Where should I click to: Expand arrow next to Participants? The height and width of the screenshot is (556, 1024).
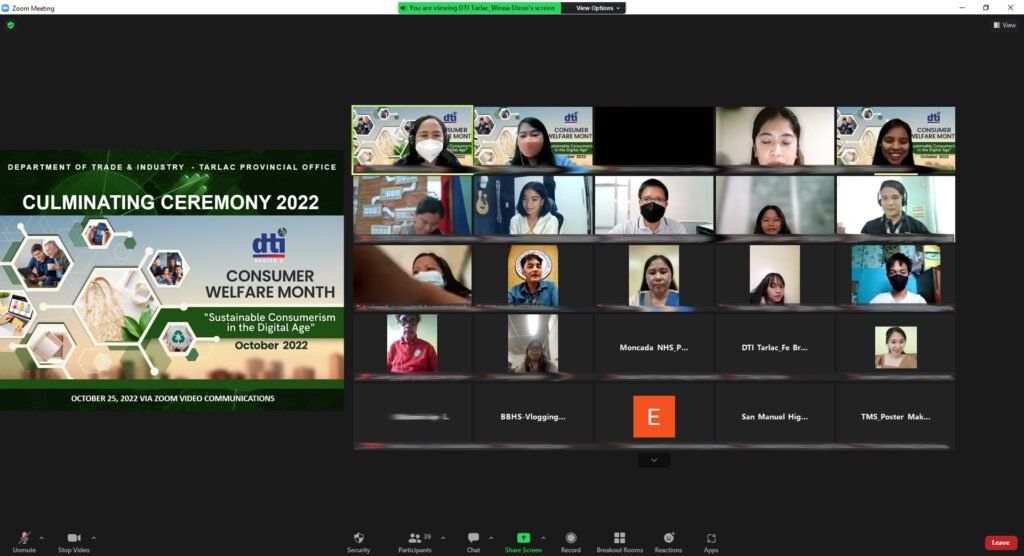coord(443,538)
